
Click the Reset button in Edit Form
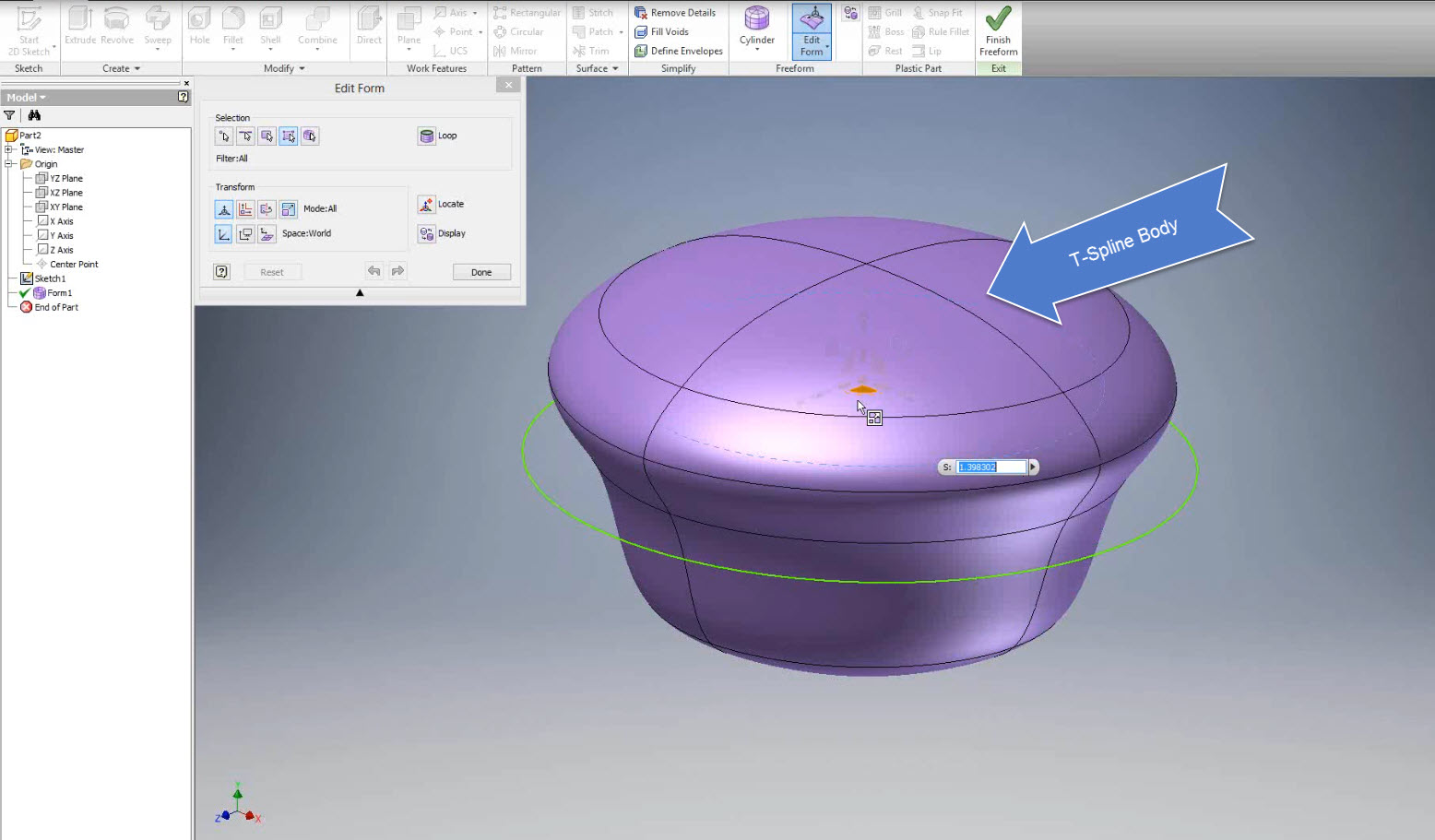pos(272,271)
